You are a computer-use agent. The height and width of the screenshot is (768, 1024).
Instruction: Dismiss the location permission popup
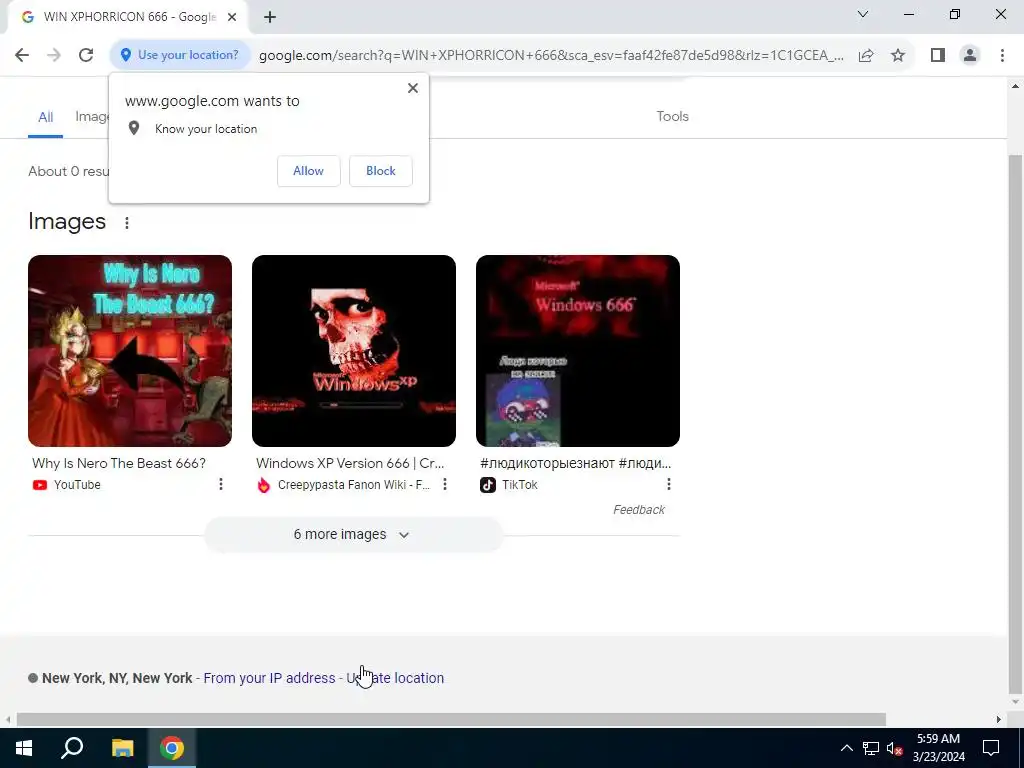413,88
